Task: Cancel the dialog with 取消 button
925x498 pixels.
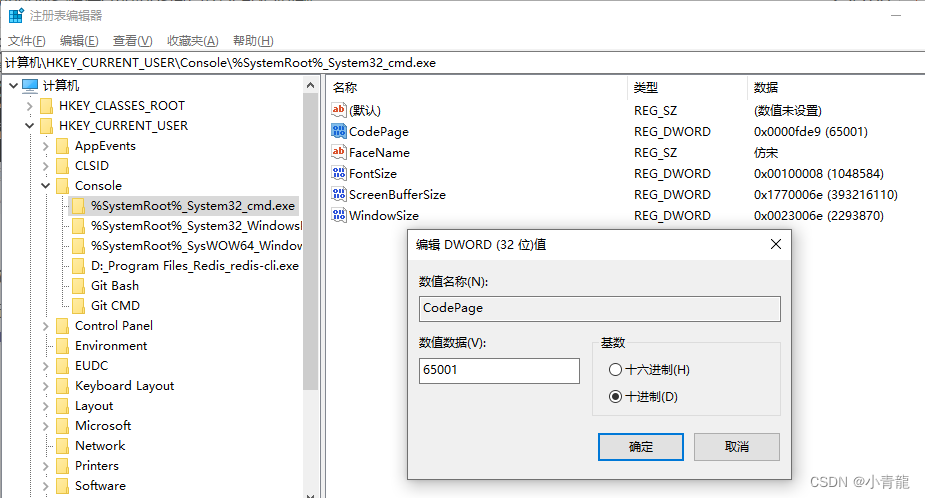Action: coord(737,447)
